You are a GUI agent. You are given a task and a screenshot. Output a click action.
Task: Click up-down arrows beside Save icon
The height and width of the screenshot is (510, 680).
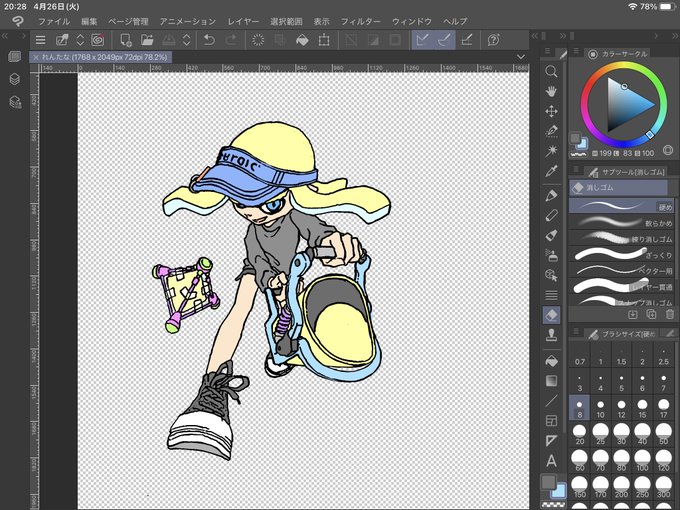(186, 40)
